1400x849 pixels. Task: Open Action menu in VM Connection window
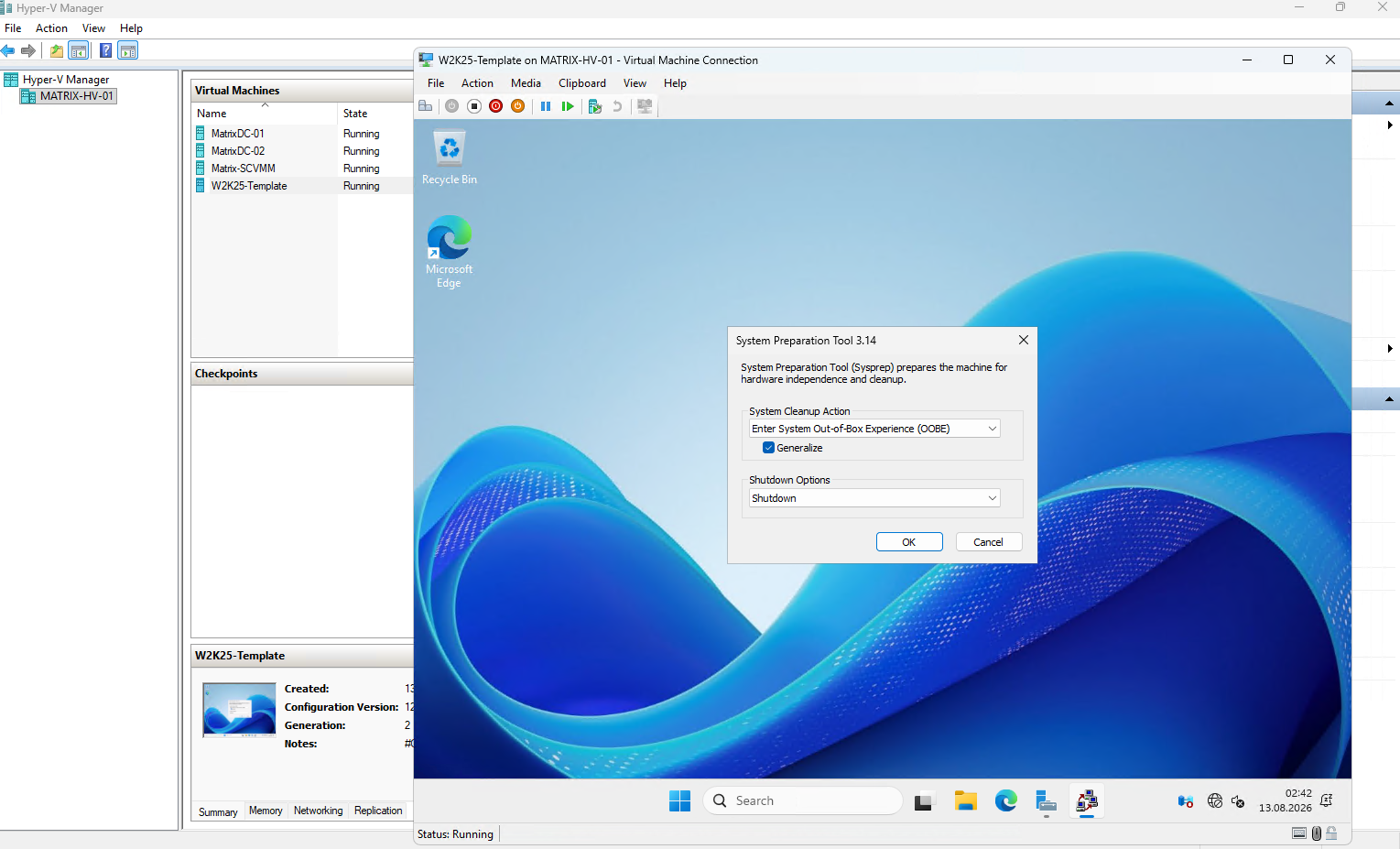[477, 83]
